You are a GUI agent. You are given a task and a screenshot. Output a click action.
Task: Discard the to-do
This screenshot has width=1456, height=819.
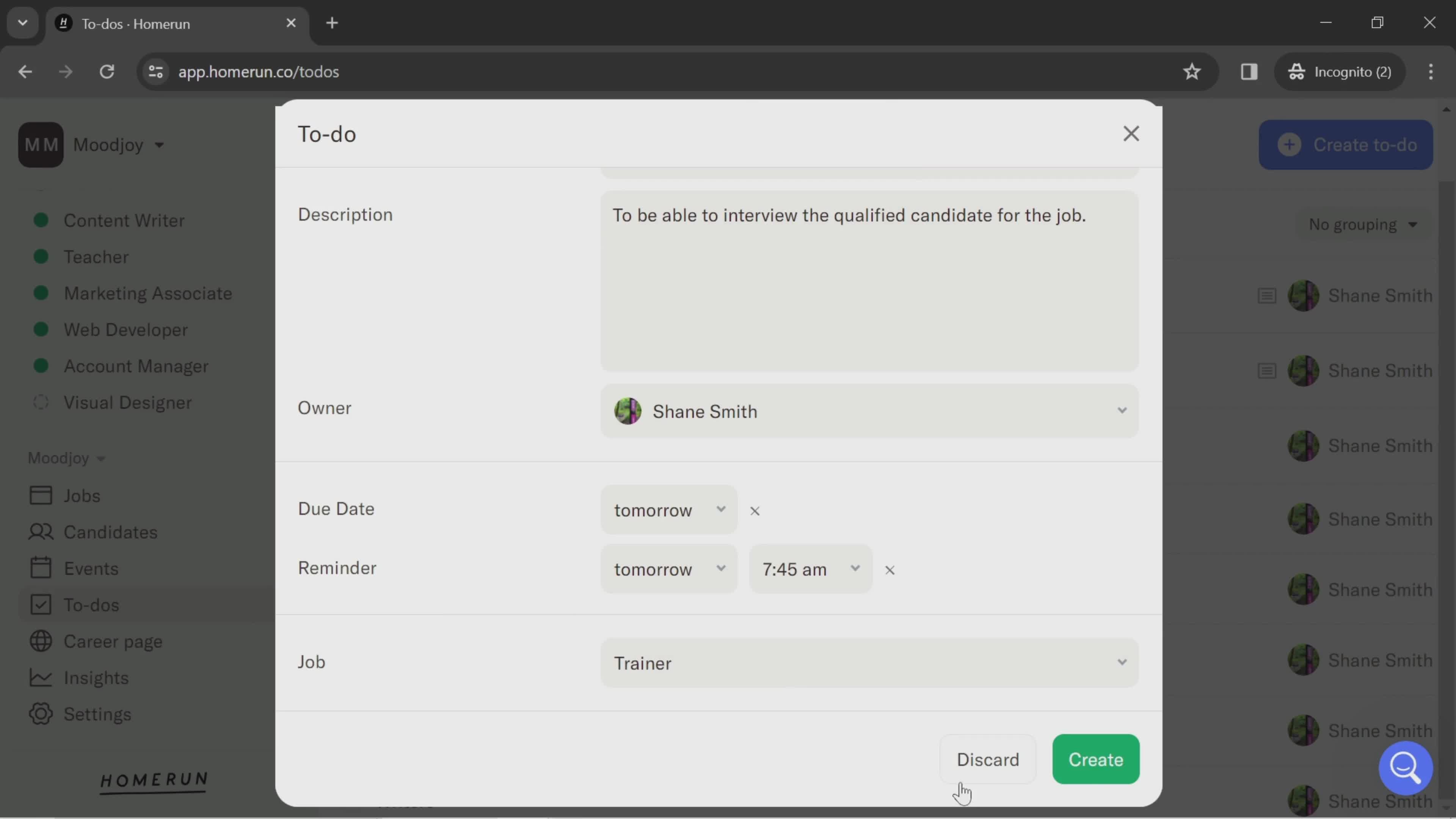pyautogui.click(x=987, y=759)
